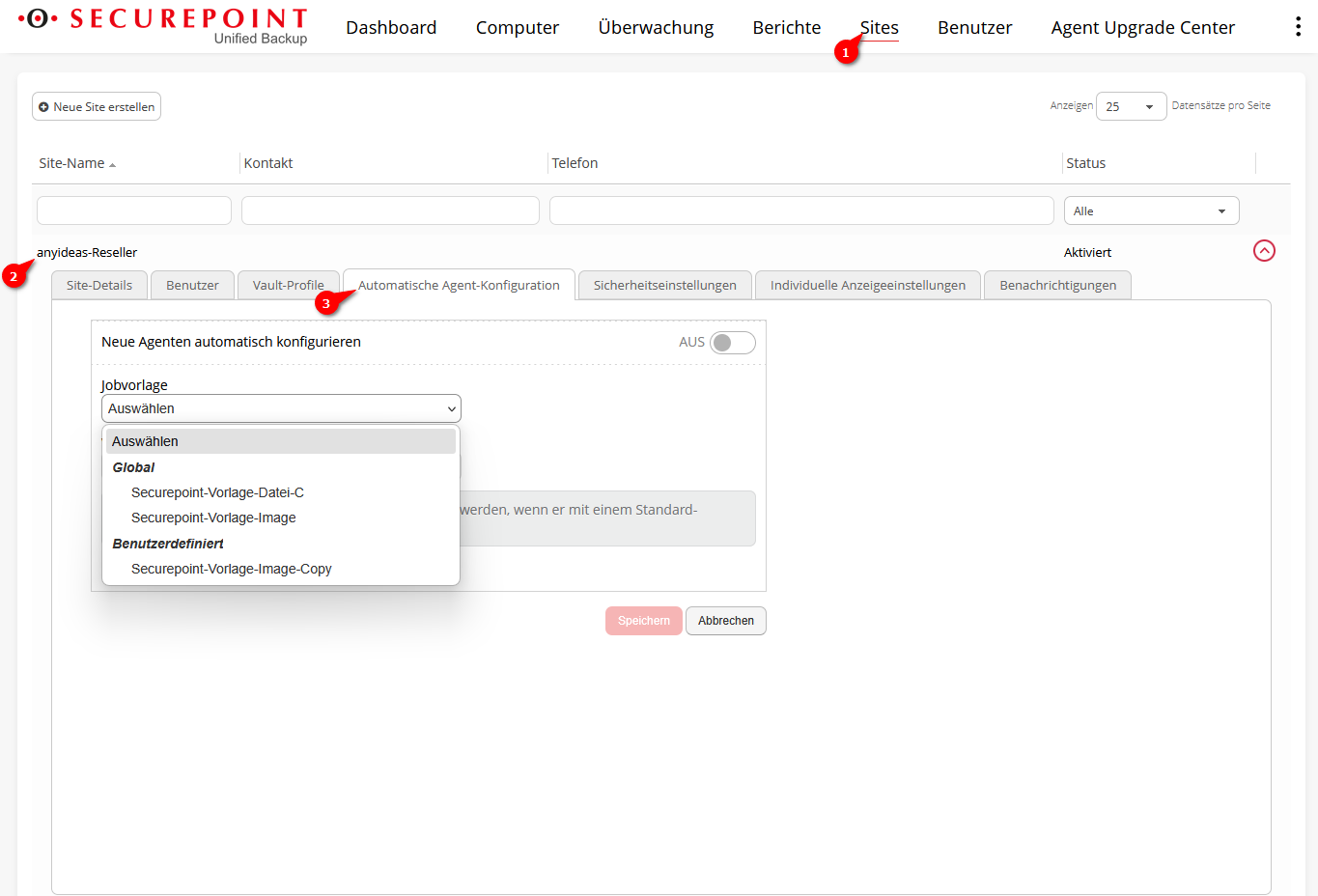
Task: Click Neue Site erstellen button
Action: click(x=97, y=106)
